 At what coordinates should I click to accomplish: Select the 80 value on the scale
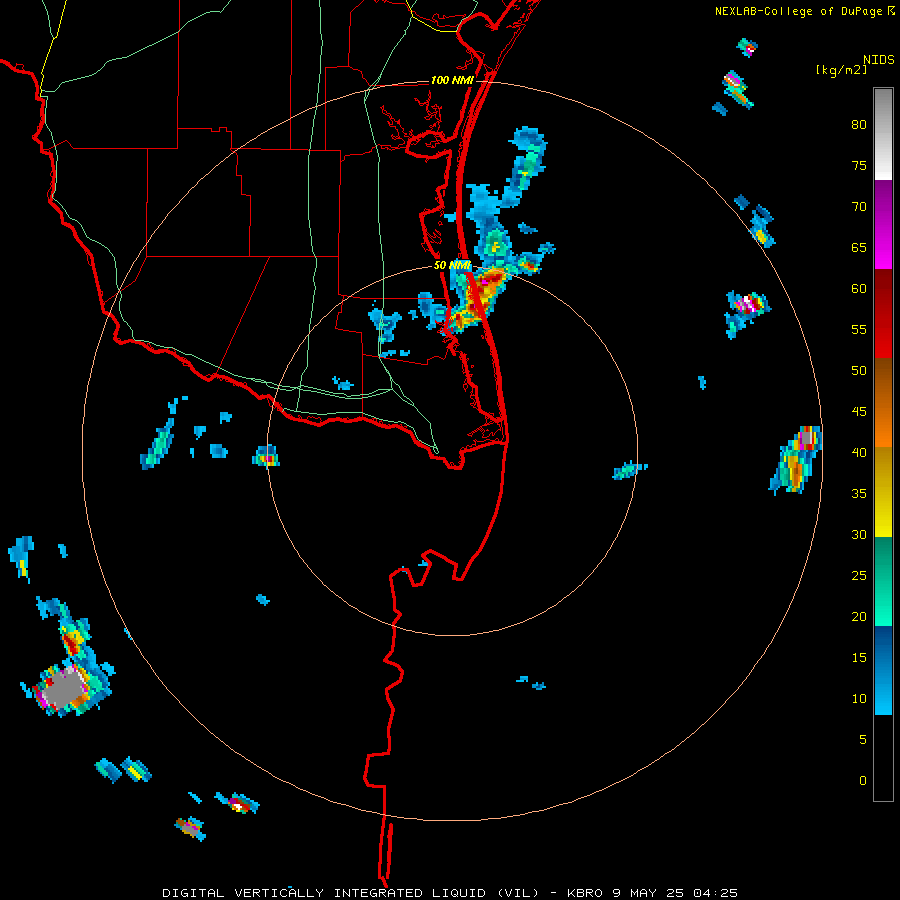click(x=859, y=125)
